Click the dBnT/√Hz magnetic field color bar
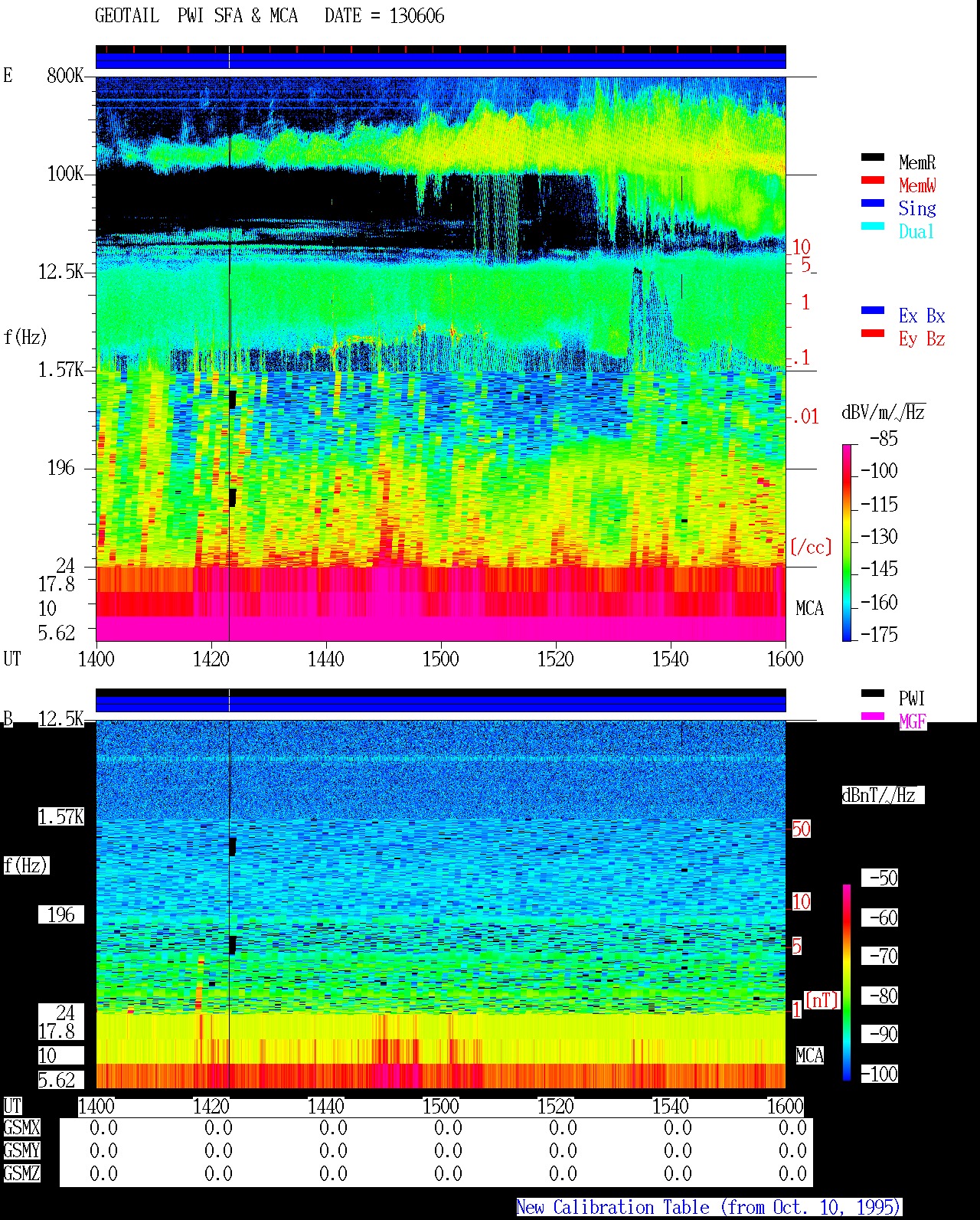This screenshot has width=980, height=1220. 847,983
